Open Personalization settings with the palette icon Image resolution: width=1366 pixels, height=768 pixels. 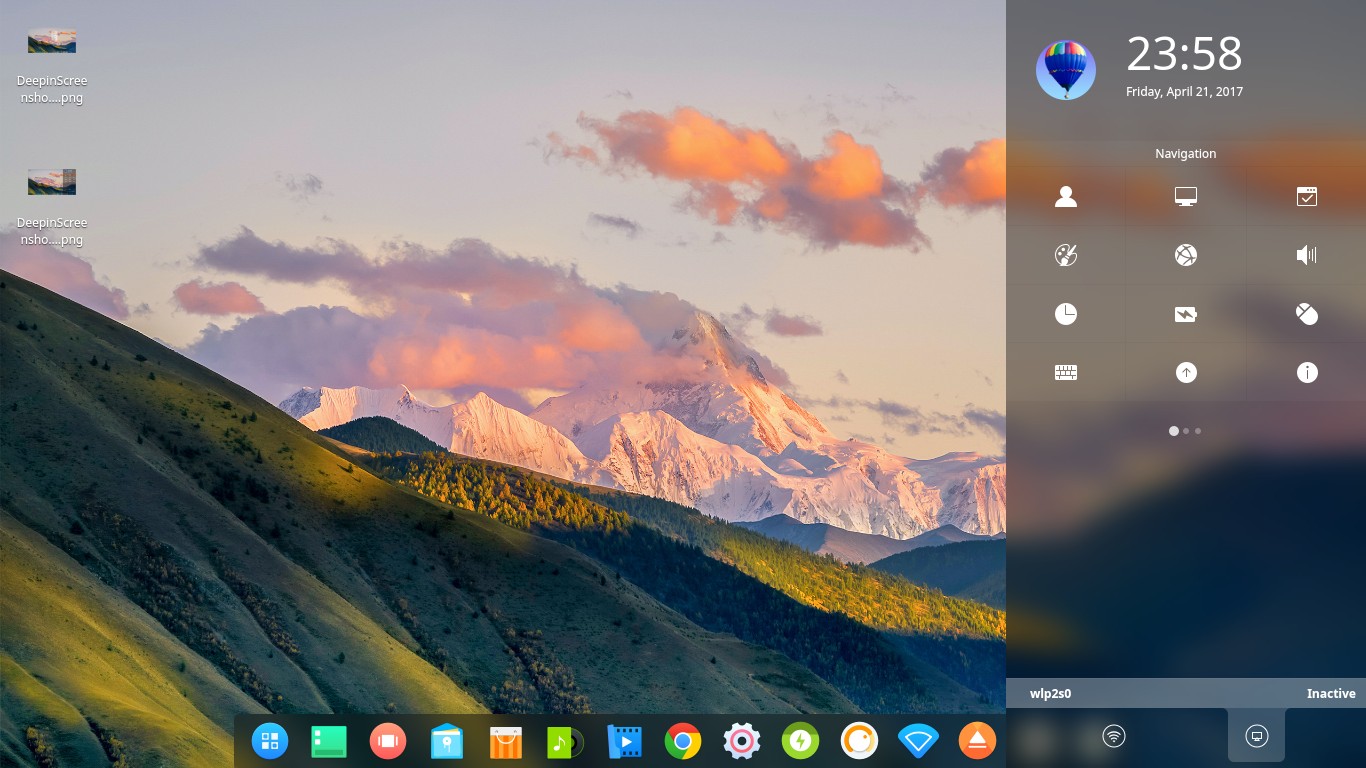(1066, 255)
